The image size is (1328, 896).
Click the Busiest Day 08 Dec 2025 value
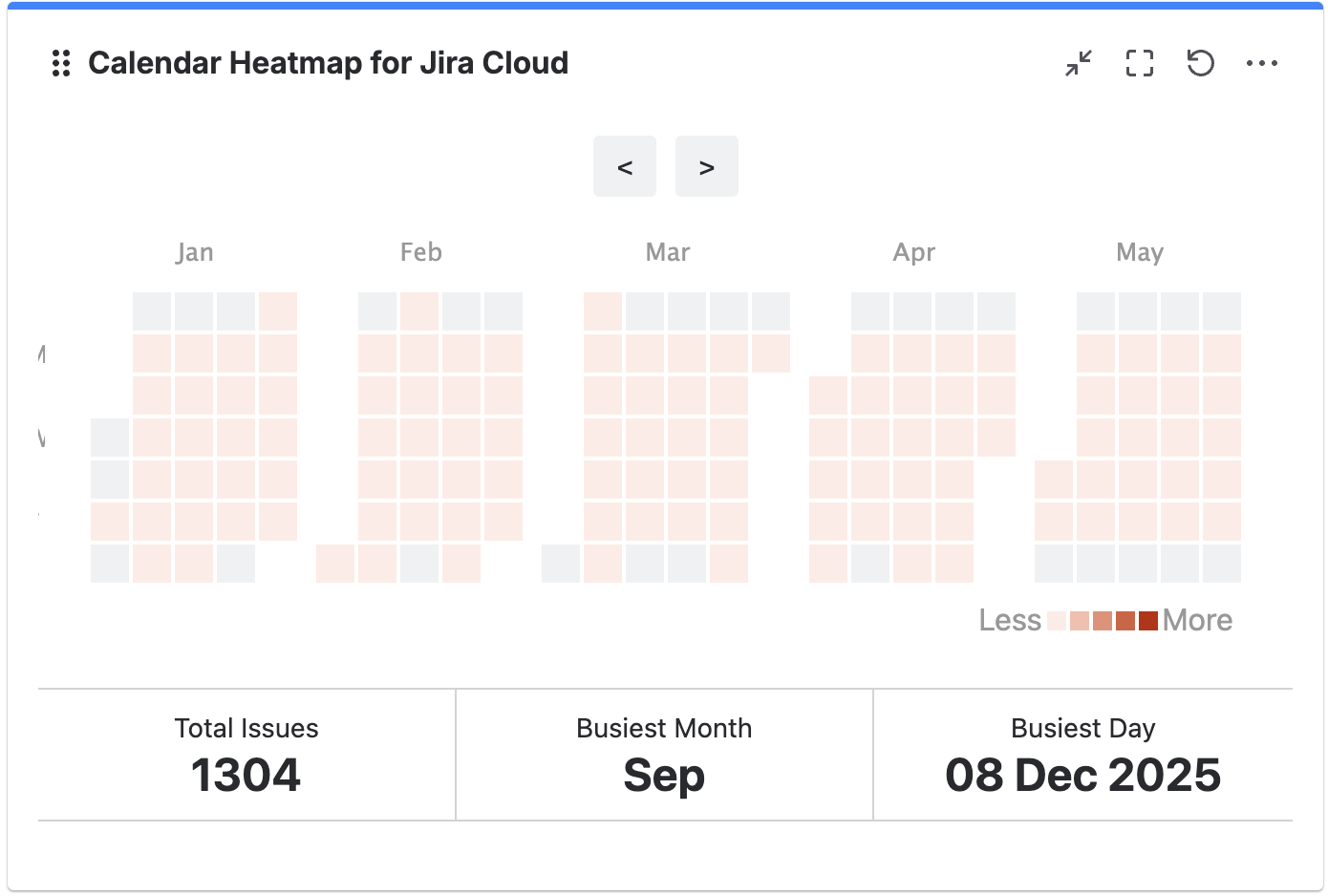(1082, 775)
